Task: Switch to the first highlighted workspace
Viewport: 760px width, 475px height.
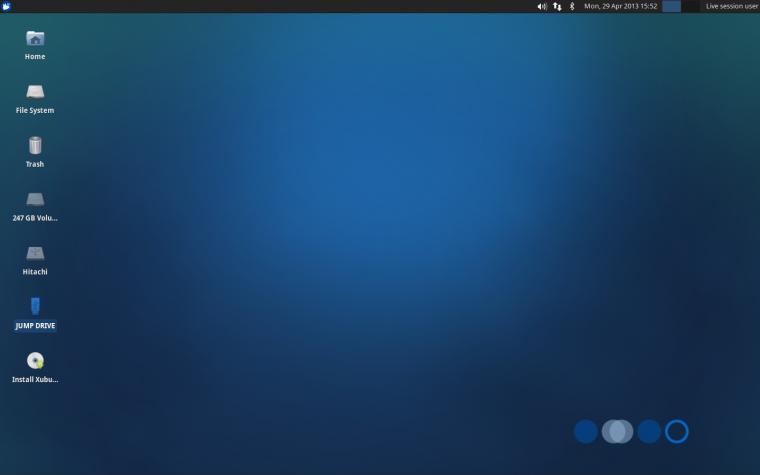Action: click(x=671, y=6)
